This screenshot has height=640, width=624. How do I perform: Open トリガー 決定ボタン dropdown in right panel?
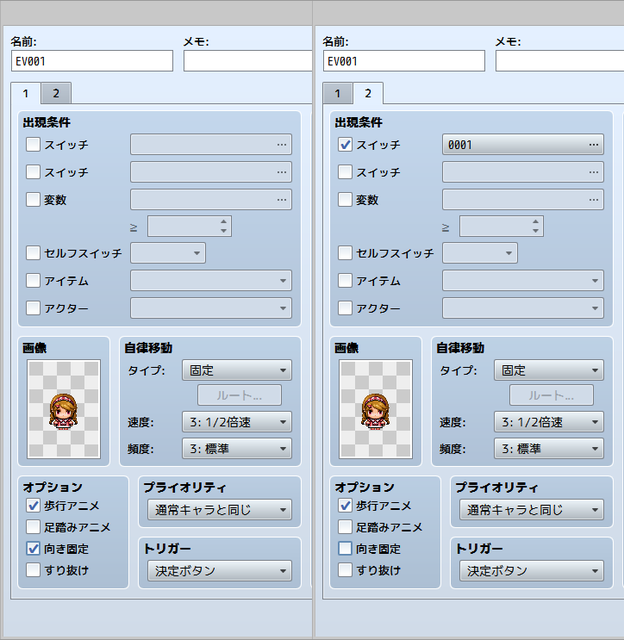(x=531, y=571)
